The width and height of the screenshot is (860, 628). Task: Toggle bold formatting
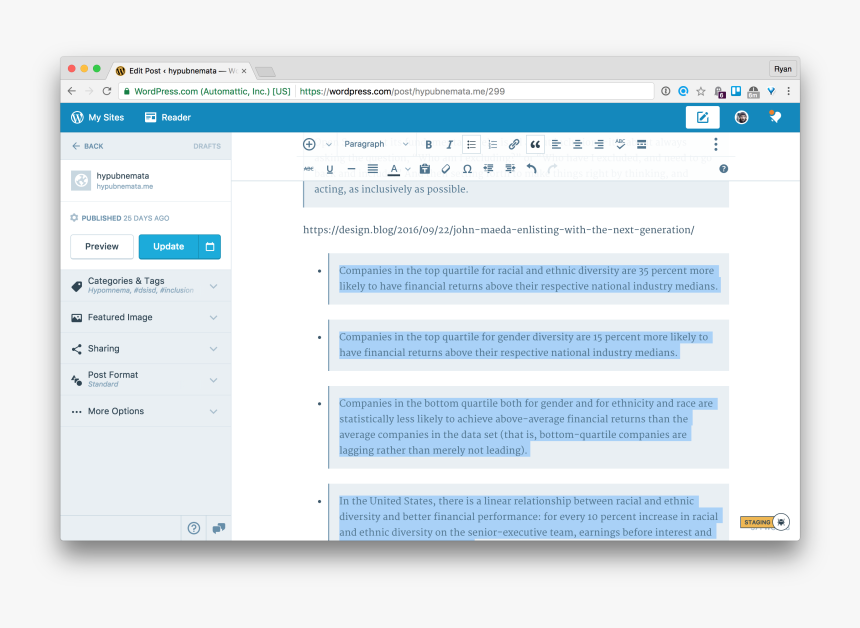tap(428, 144)
